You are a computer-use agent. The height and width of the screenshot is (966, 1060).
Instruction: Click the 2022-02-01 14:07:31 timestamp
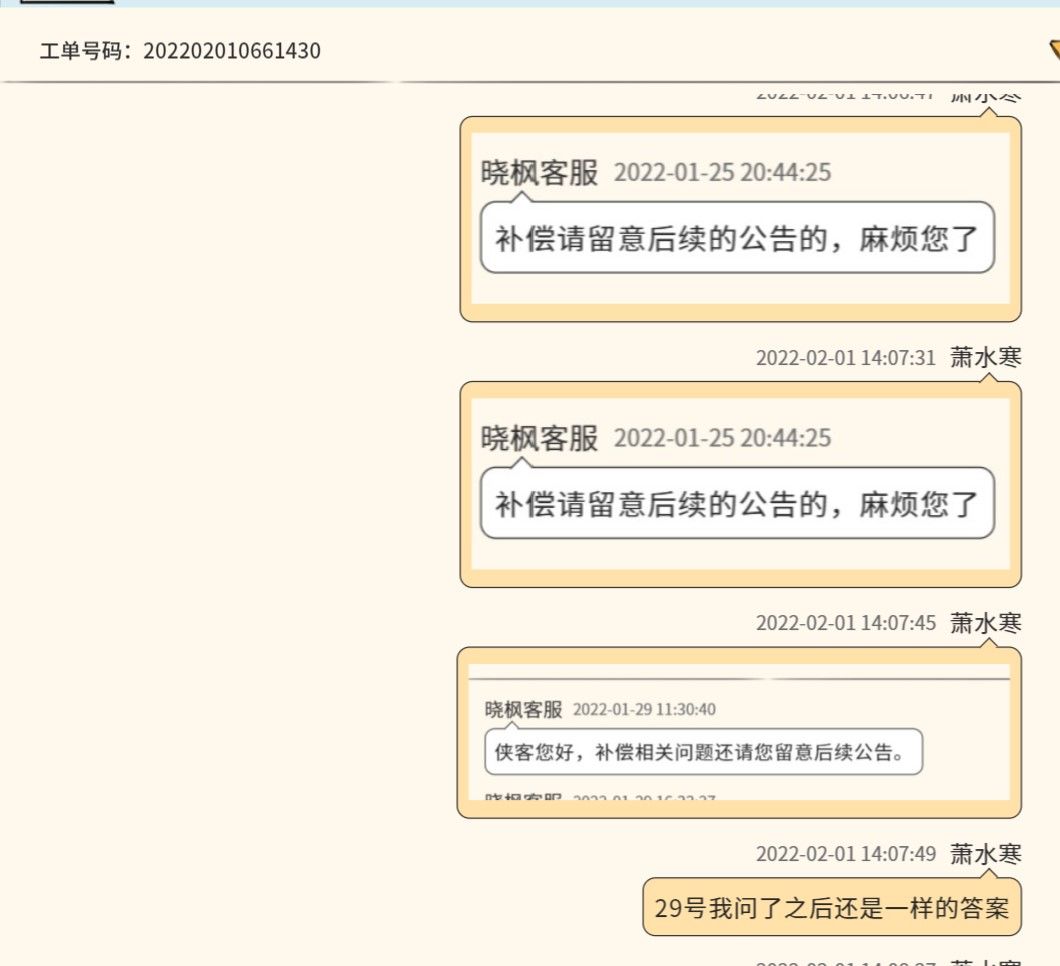pyautogui.click(x=845, y=358)
